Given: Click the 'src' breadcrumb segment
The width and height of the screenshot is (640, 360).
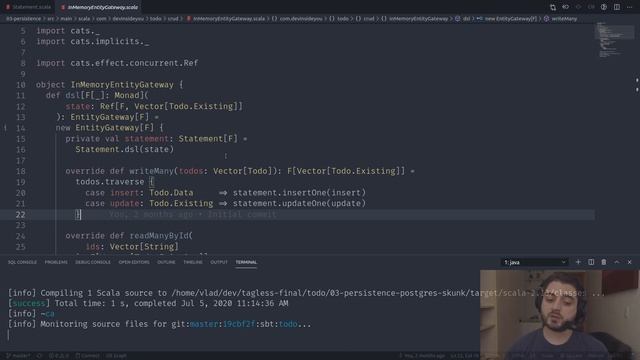Looking at the screenshot, I should click(51, 18).
